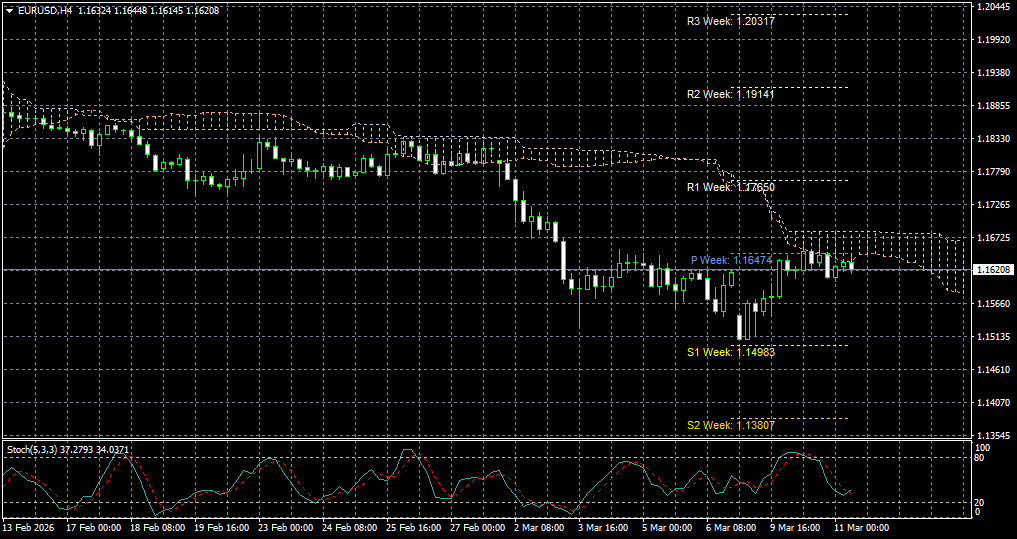Click price axis value 1.15135
The image size is (1017, 539).
[x=993, y=337]
